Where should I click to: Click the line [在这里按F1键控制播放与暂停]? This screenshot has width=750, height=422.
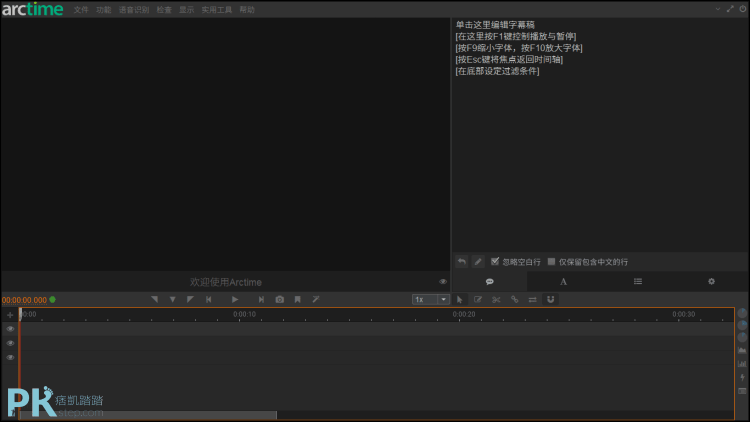516,36
